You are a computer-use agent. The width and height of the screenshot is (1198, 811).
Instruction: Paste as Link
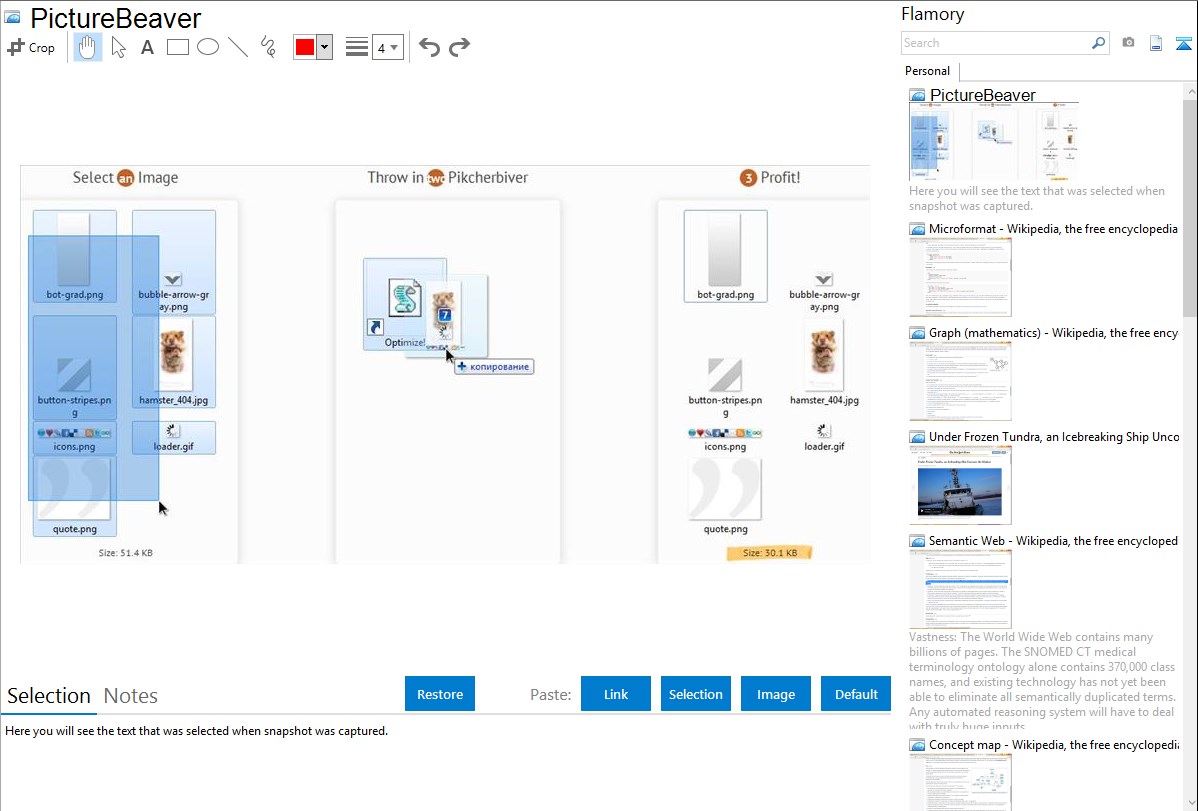click(x=616, y=694)
